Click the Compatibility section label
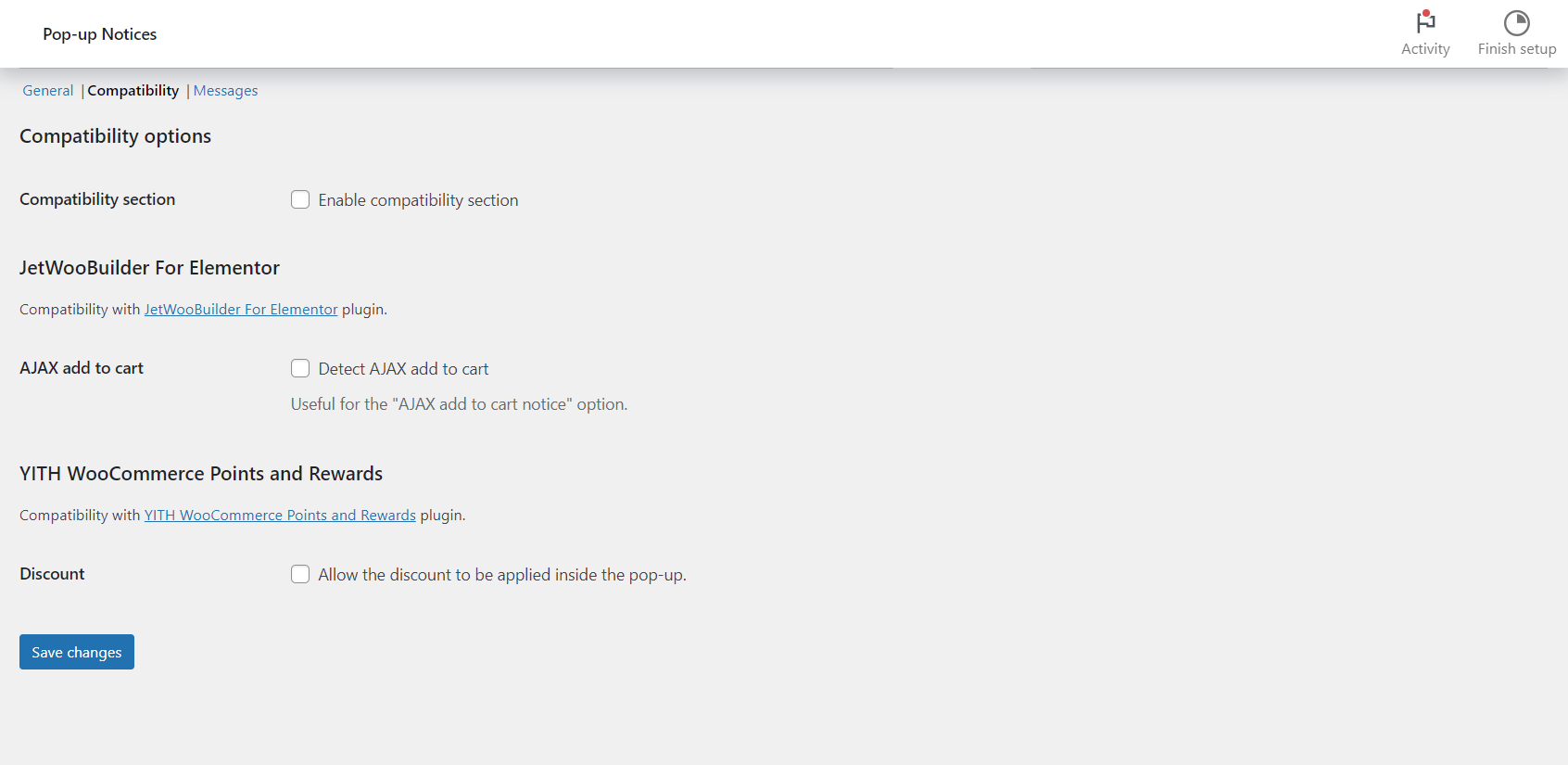The width and height of the screenshot is (1568, 765). [x=96, y=198]
